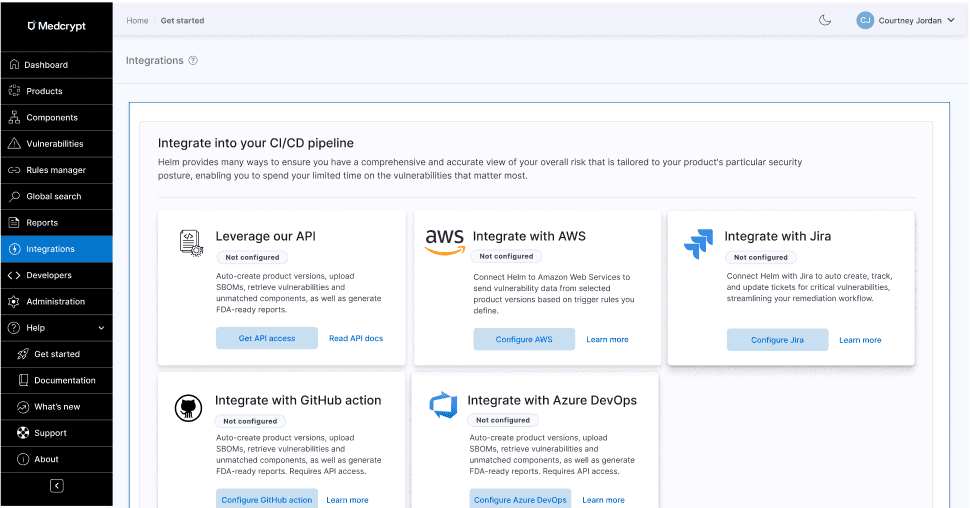This screenshot has height=508, width=970.
Task: Click the Get started breadcrumb
Action: click(182, 20)
